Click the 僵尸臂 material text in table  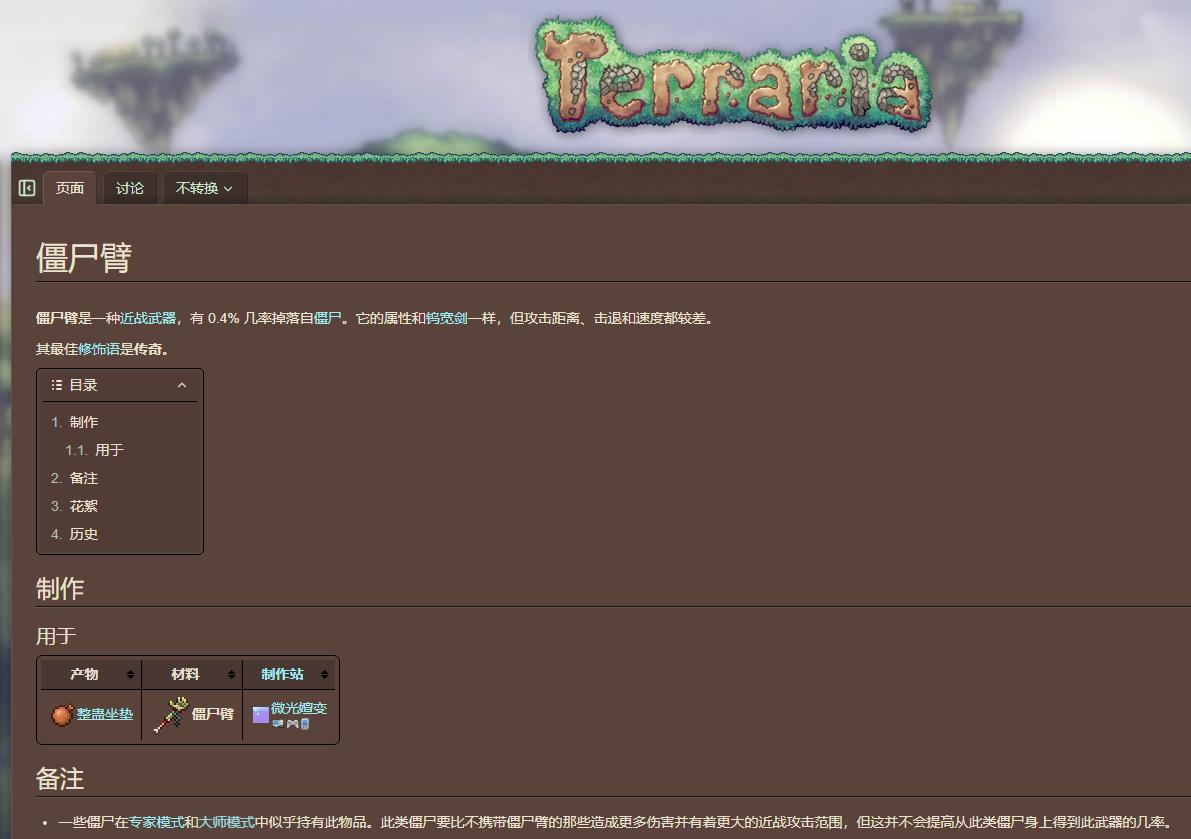click(x=213, y=714)
